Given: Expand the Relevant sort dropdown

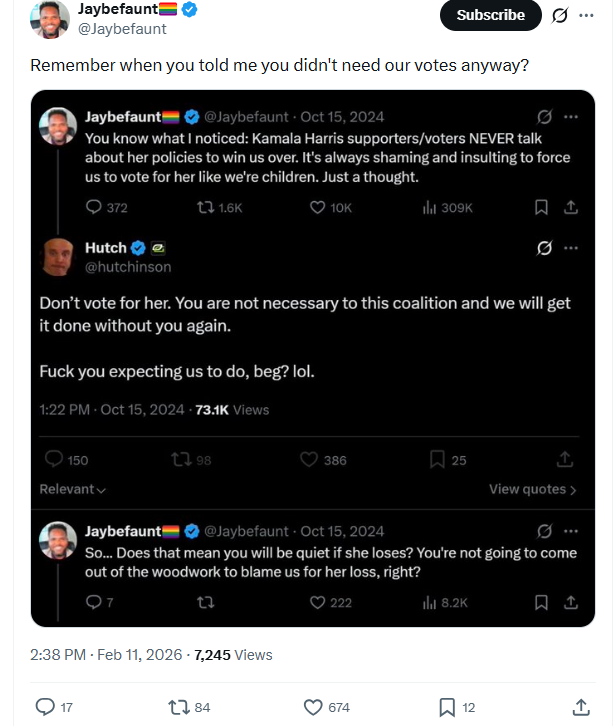Looking at the screenshot, I should pyautogui.click(x=73, y=489).
